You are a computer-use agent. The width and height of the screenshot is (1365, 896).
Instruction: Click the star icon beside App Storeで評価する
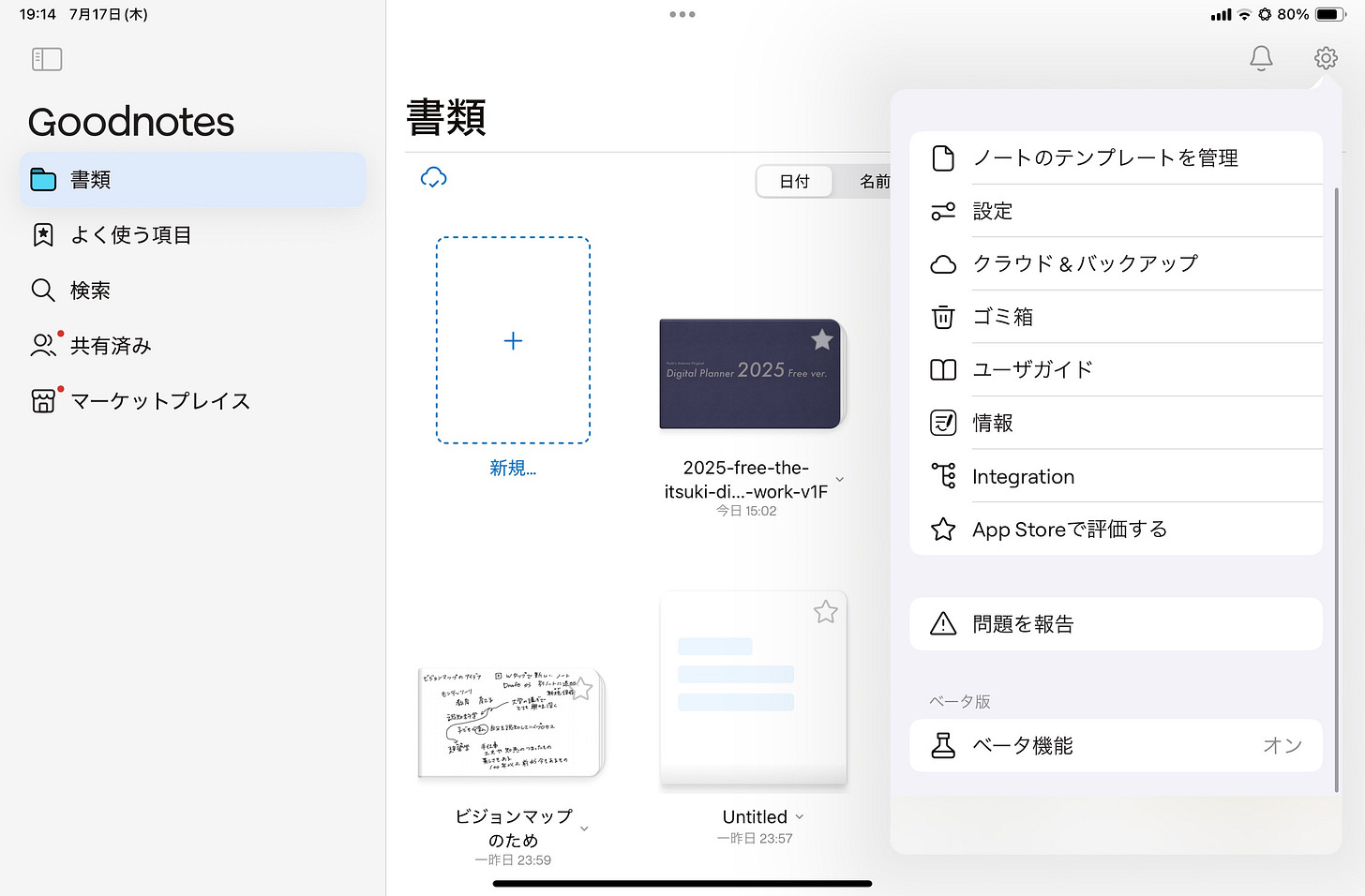(943, 530)
